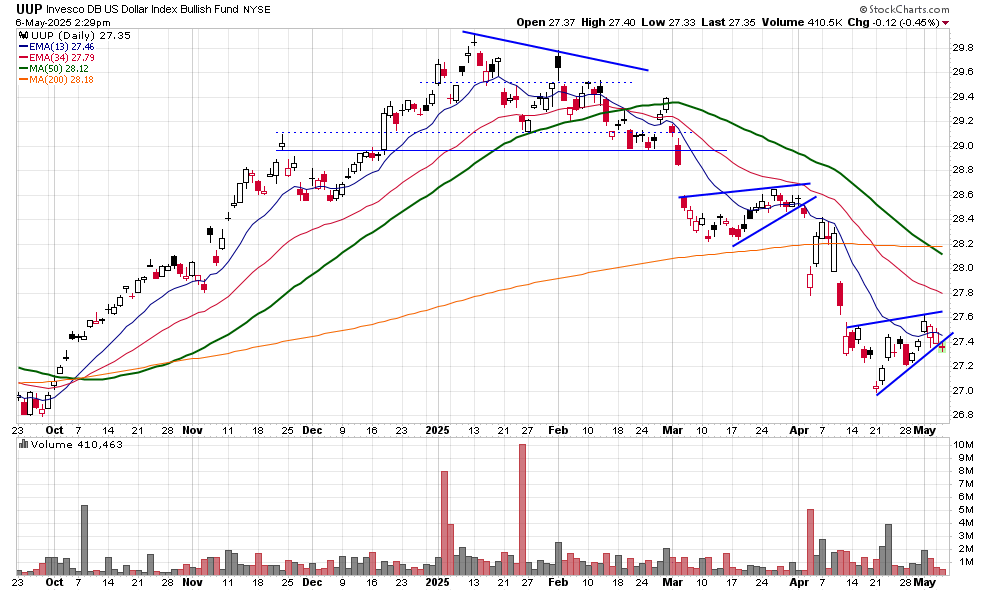The height and width of the screenshot is (591, 990).
Task: Click the Open 27.37 value in the header
Action: tap(546, 22)
